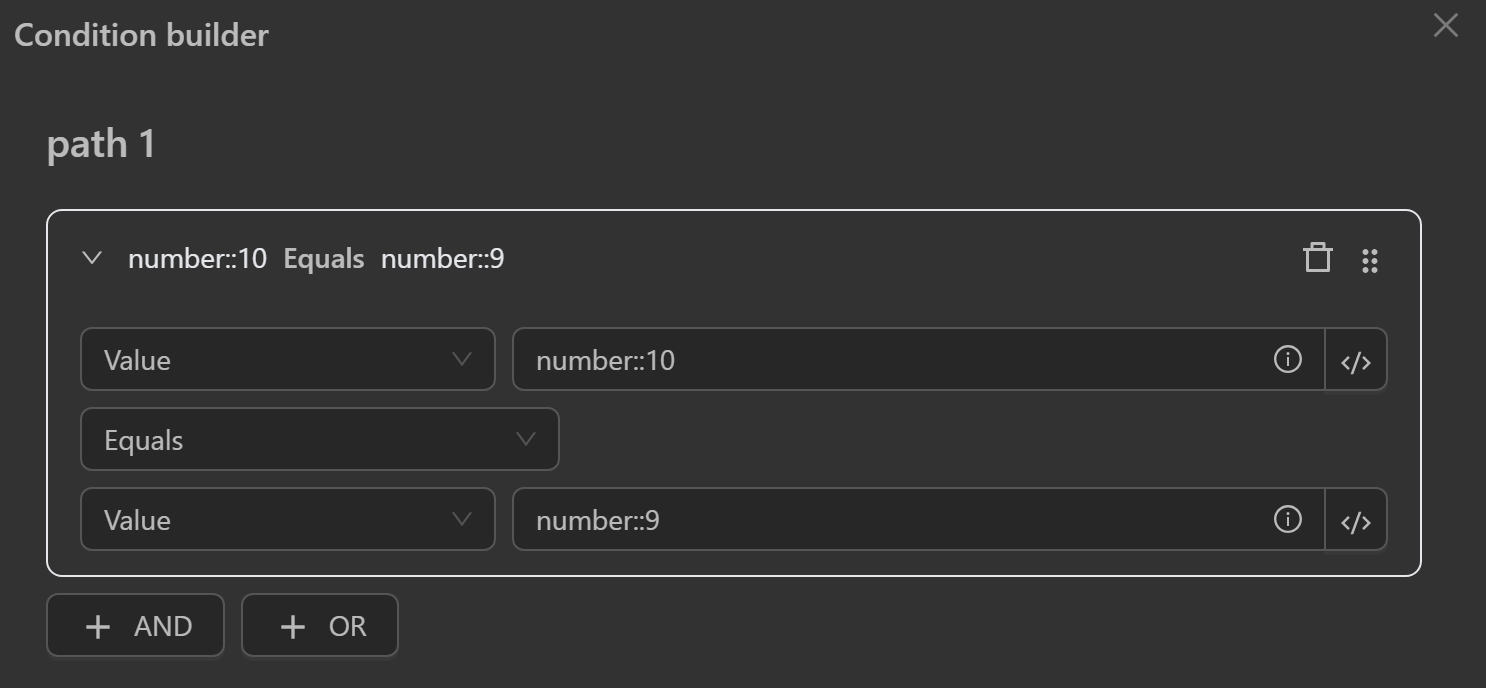
Task: Close the Condition builder dialog
Action: [1444, 26]
